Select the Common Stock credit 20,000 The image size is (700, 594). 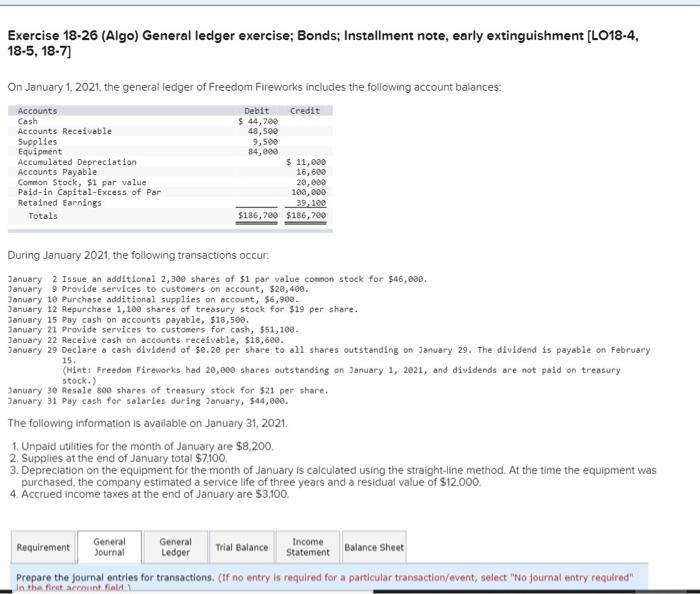[311, 182]
